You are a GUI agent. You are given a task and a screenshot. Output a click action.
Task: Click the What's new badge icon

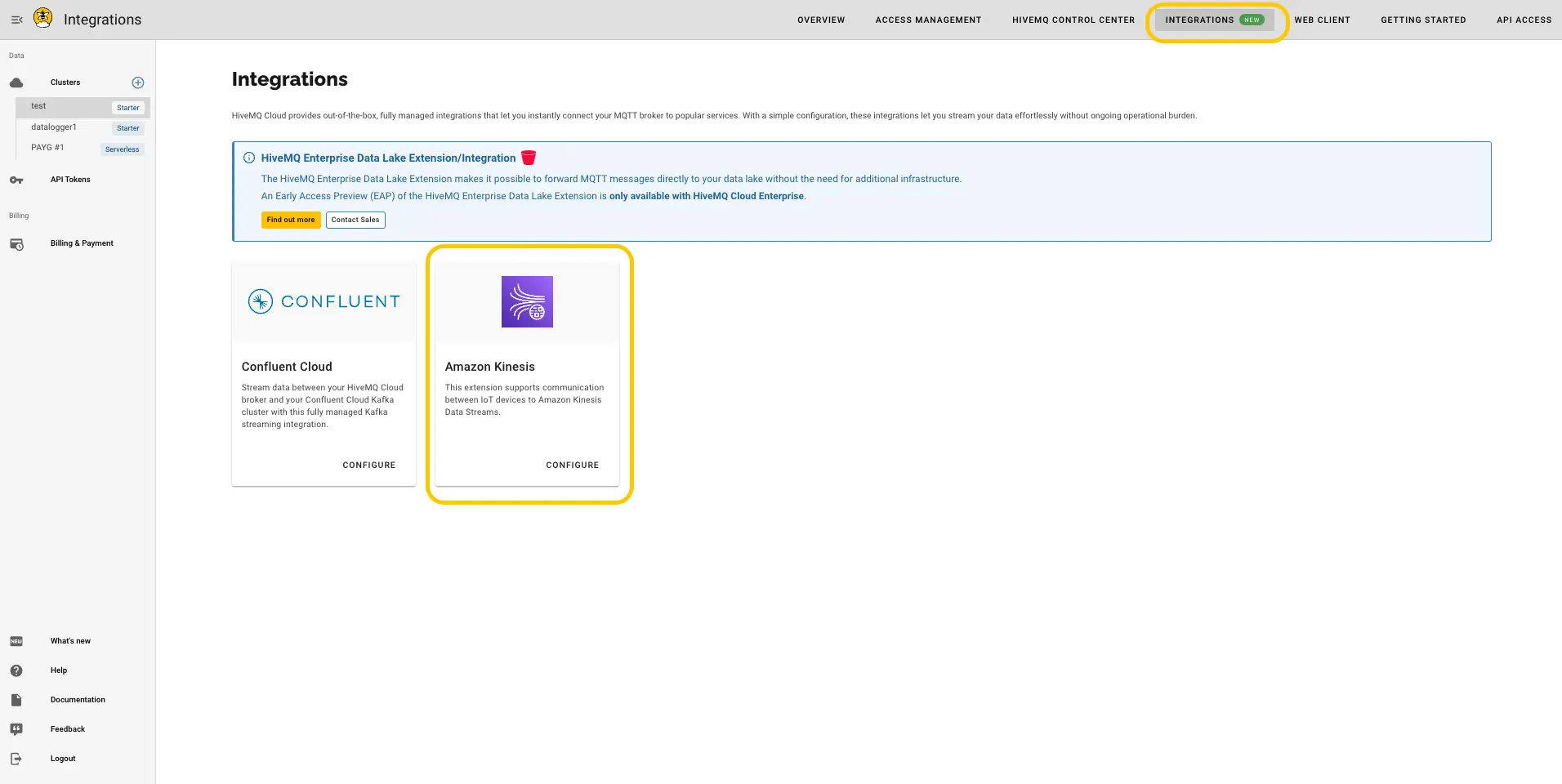[16, 641]
